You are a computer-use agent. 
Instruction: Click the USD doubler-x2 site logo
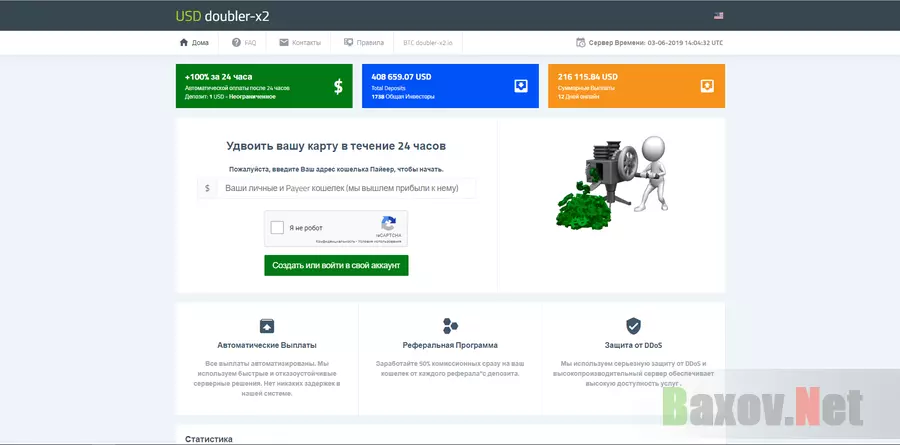(x=222, y=16)
